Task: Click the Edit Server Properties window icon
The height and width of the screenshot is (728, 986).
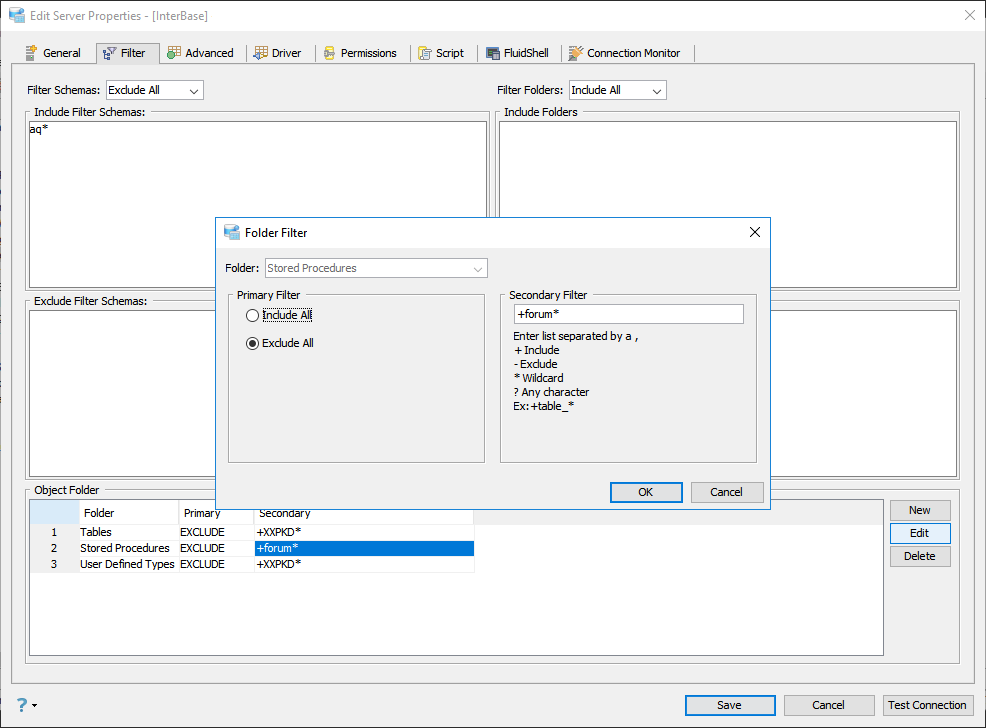Action: point(17,15)
